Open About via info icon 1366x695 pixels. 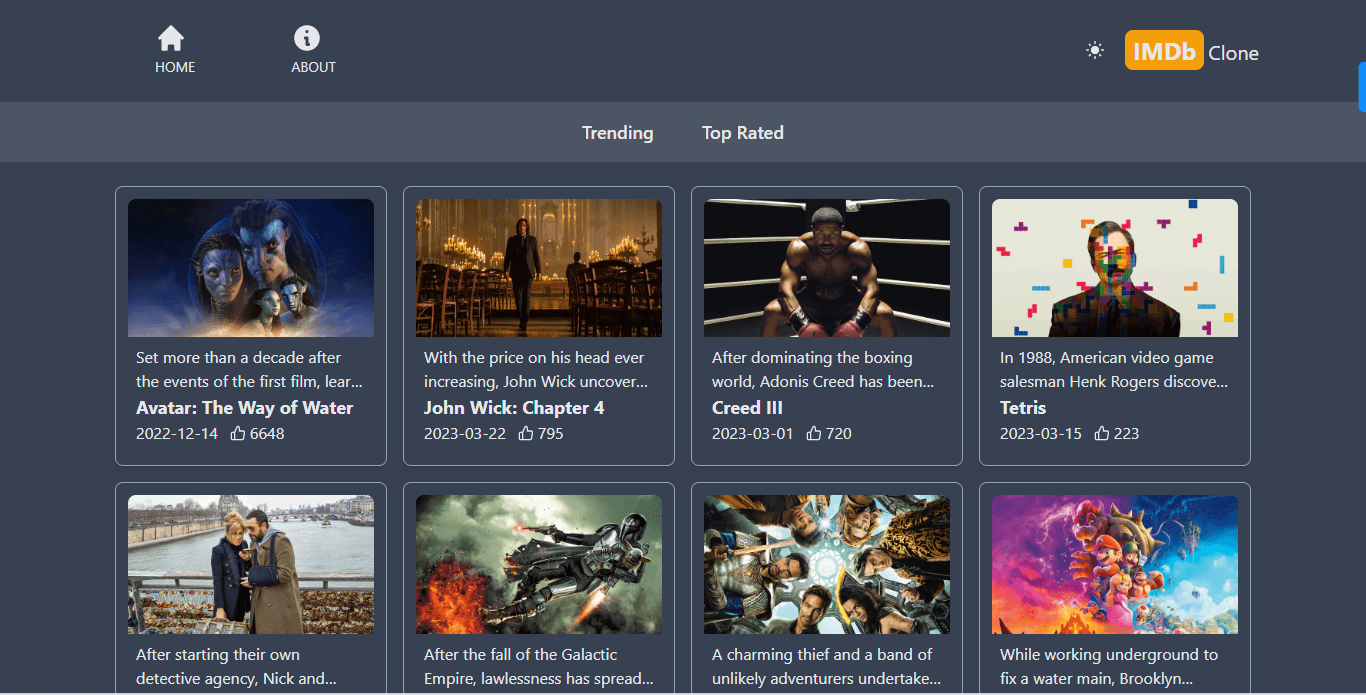pos(307,38)
